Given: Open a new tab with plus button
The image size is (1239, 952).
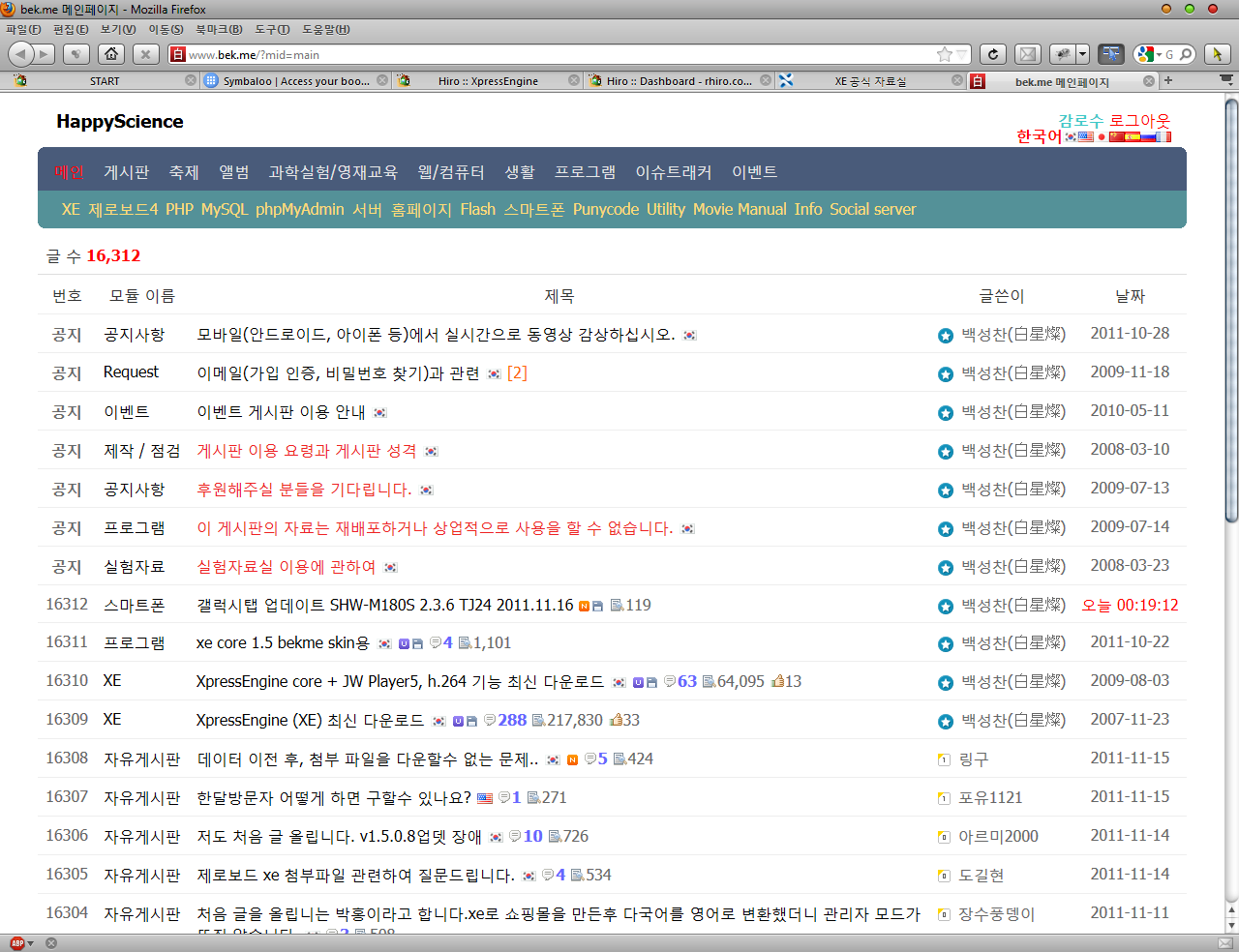Looking at the screenshot, I should (1168, 80).
